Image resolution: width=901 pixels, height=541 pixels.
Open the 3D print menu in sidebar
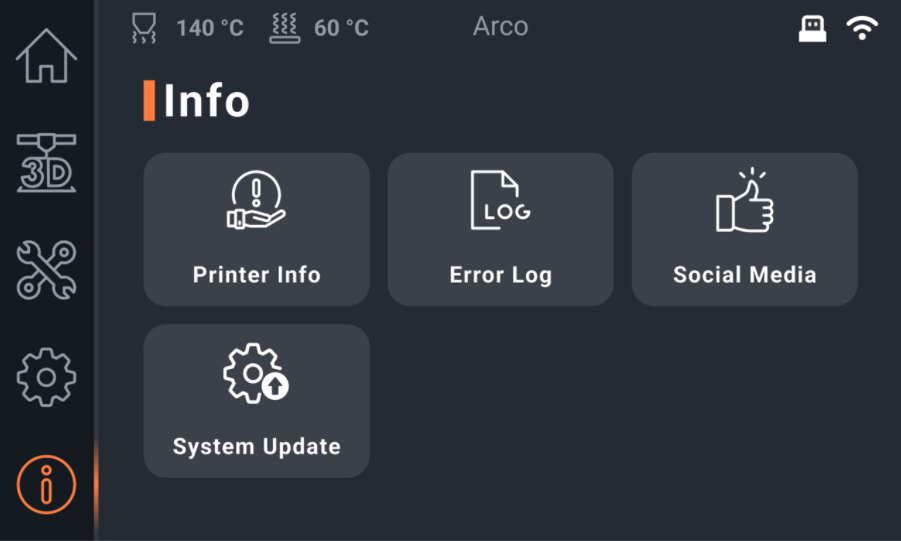pos(46,163)
